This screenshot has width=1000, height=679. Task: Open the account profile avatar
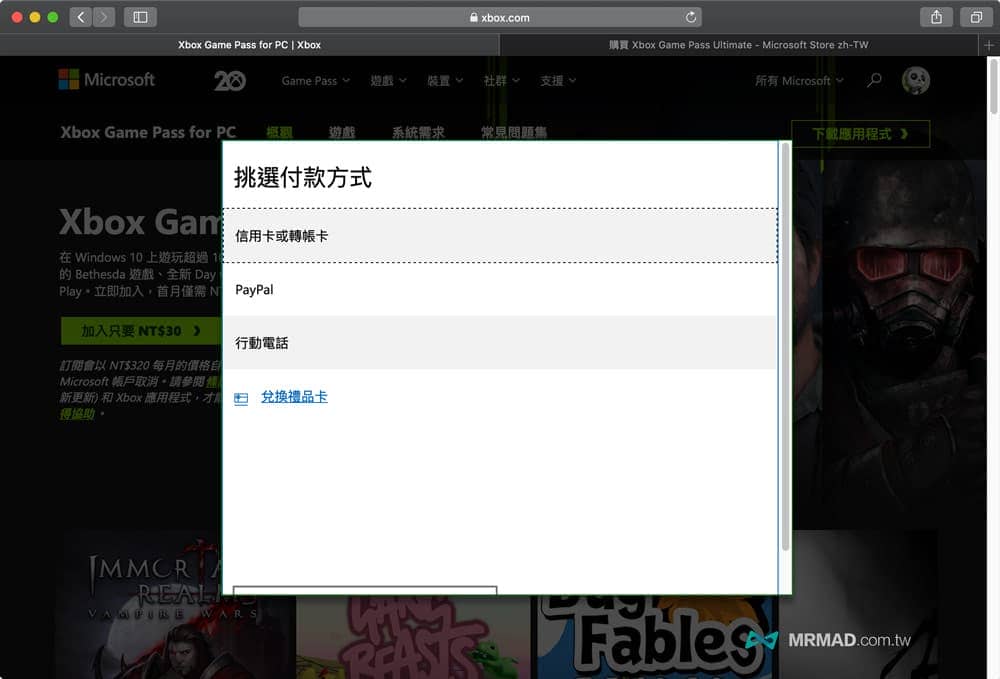[x=916, y=80]
